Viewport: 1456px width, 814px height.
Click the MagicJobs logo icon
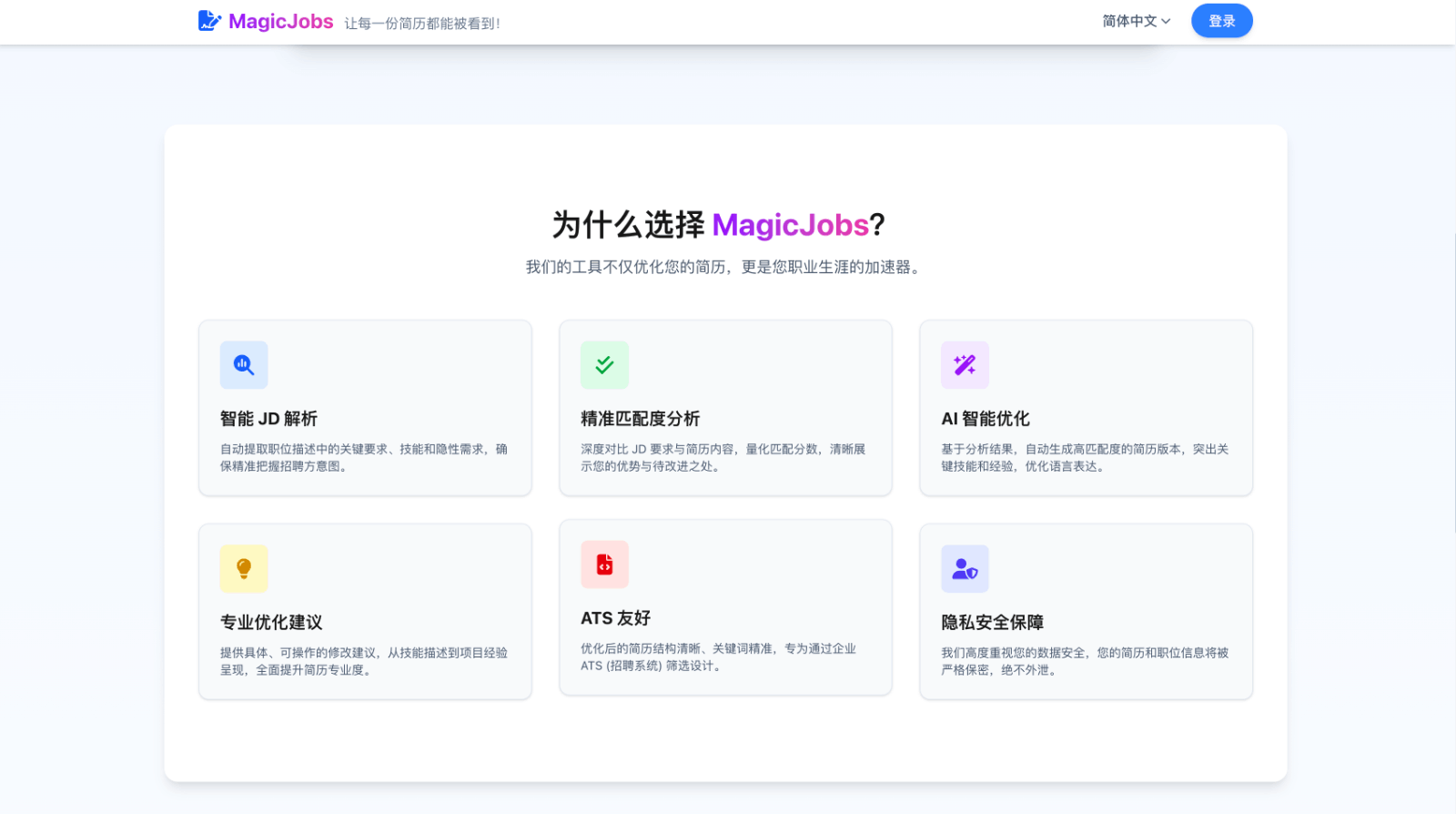tap(209, 21)
